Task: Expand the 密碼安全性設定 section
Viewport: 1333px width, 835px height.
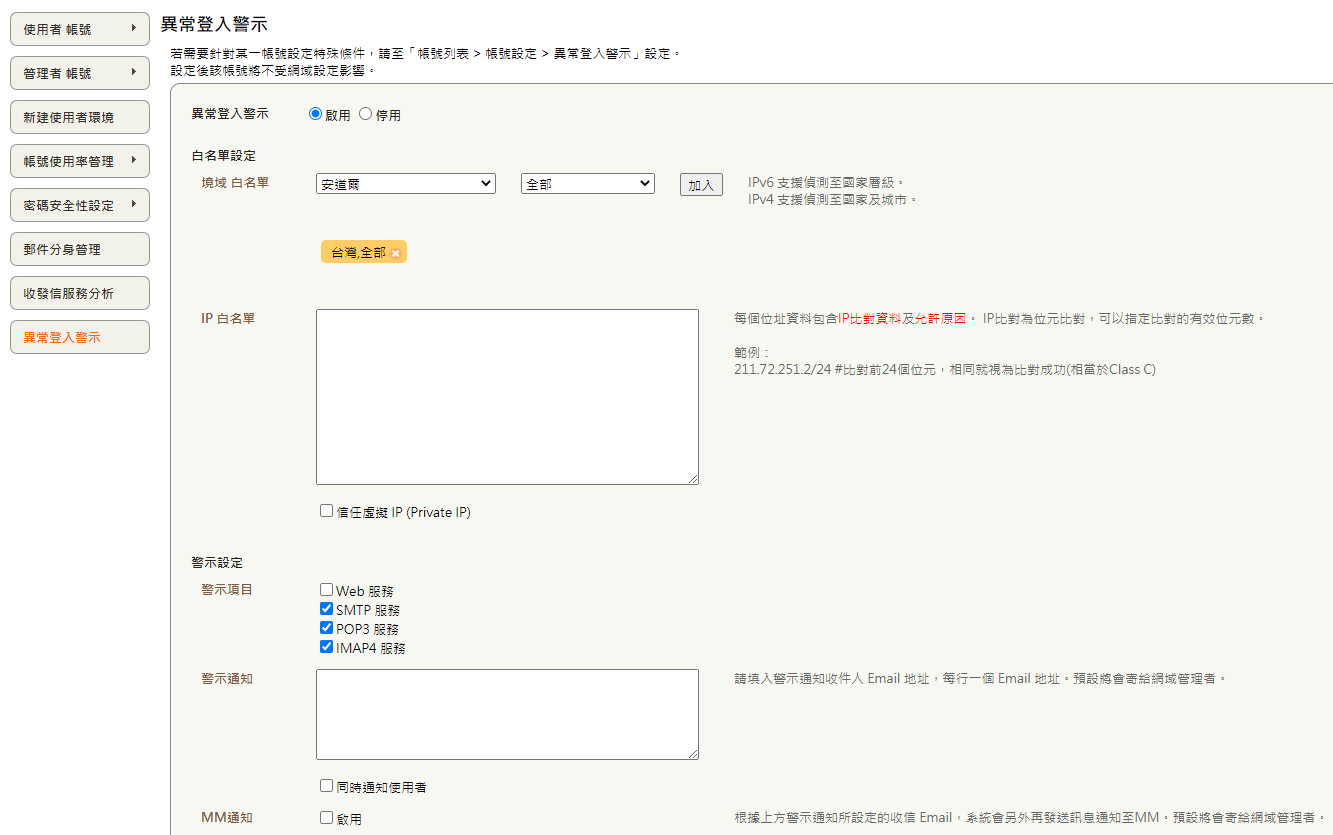Action: click(x=79, y=204)
